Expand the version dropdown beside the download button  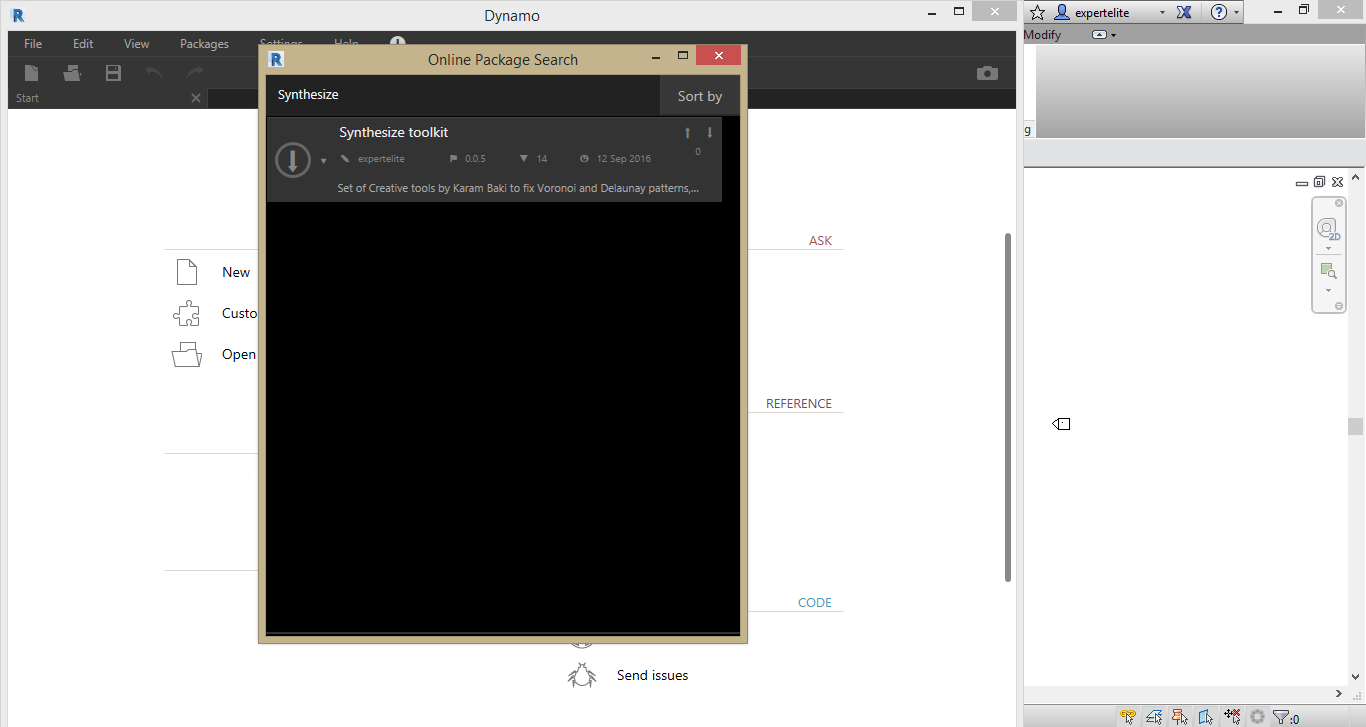322,159
